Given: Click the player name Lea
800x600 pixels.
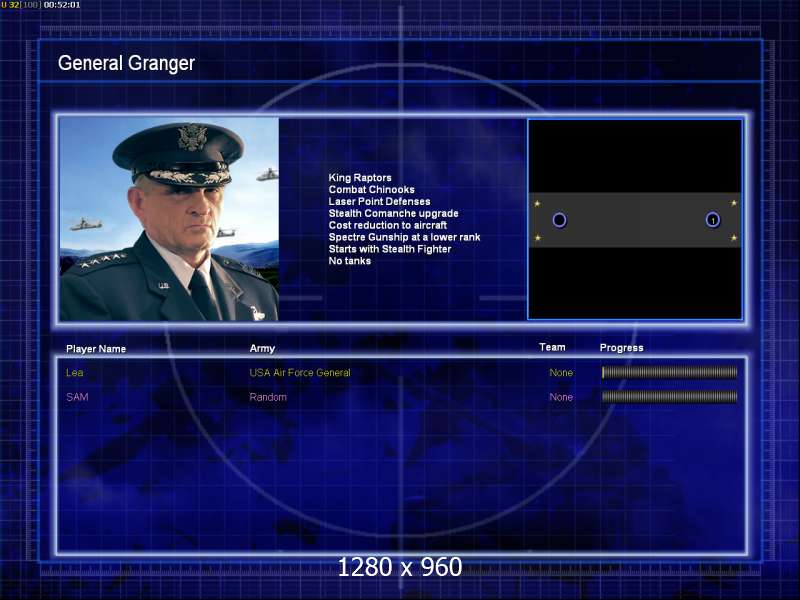Looking at the screenshot, I should [x=74, y=372].
